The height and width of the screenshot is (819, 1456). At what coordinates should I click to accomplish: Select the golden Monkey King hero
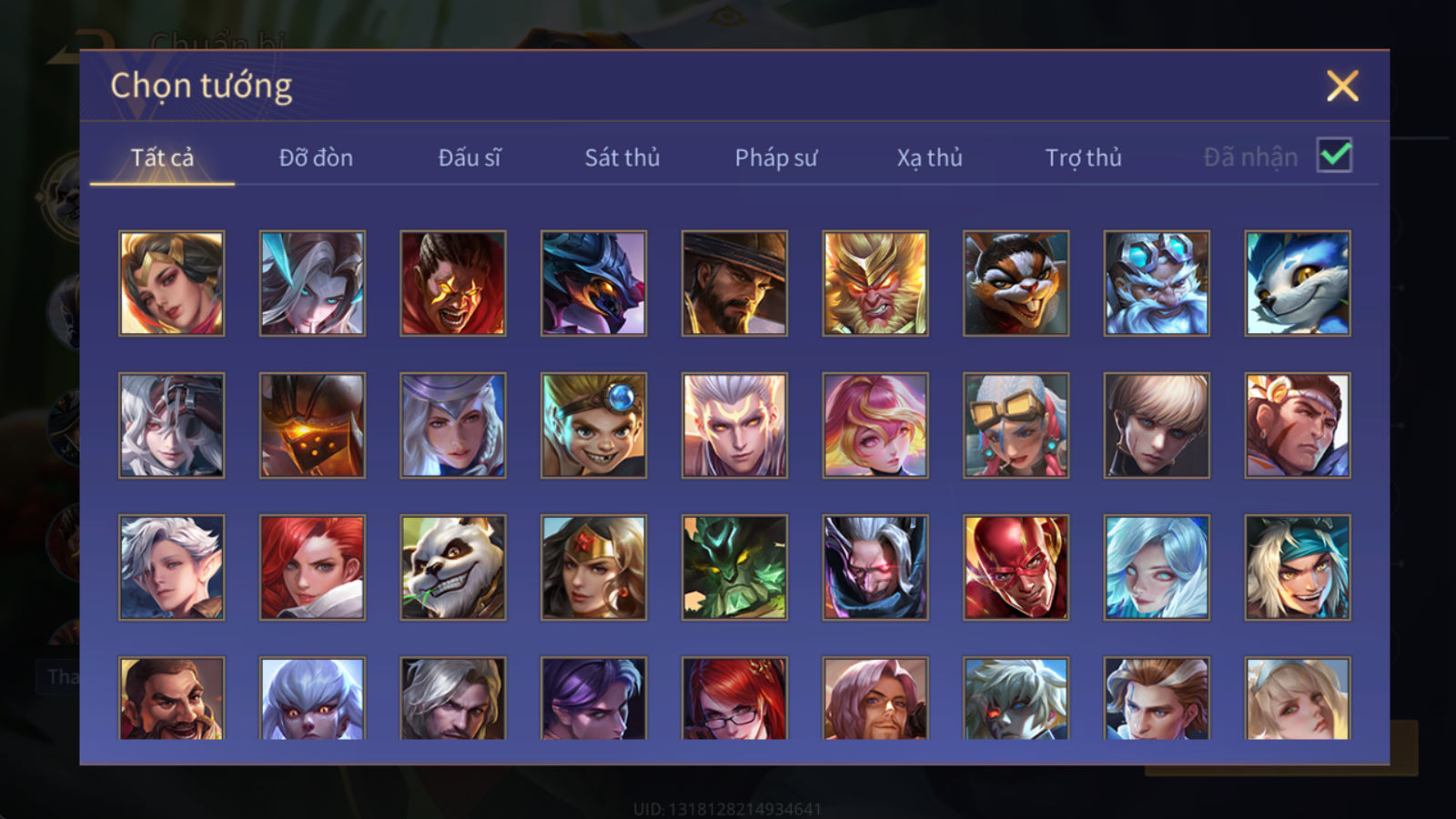click(x=875, y=283)
